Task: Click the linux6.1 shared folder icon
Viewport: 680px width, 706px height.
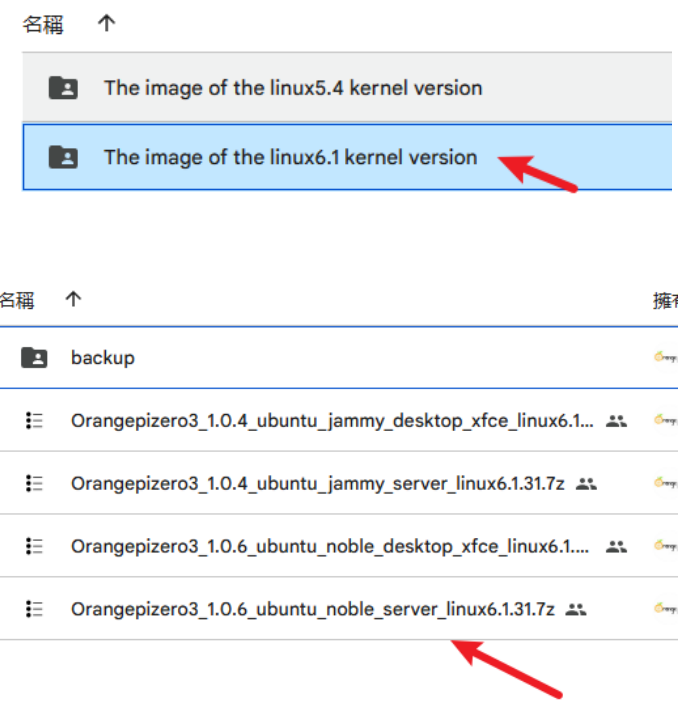Action: [x=63, y=157]
